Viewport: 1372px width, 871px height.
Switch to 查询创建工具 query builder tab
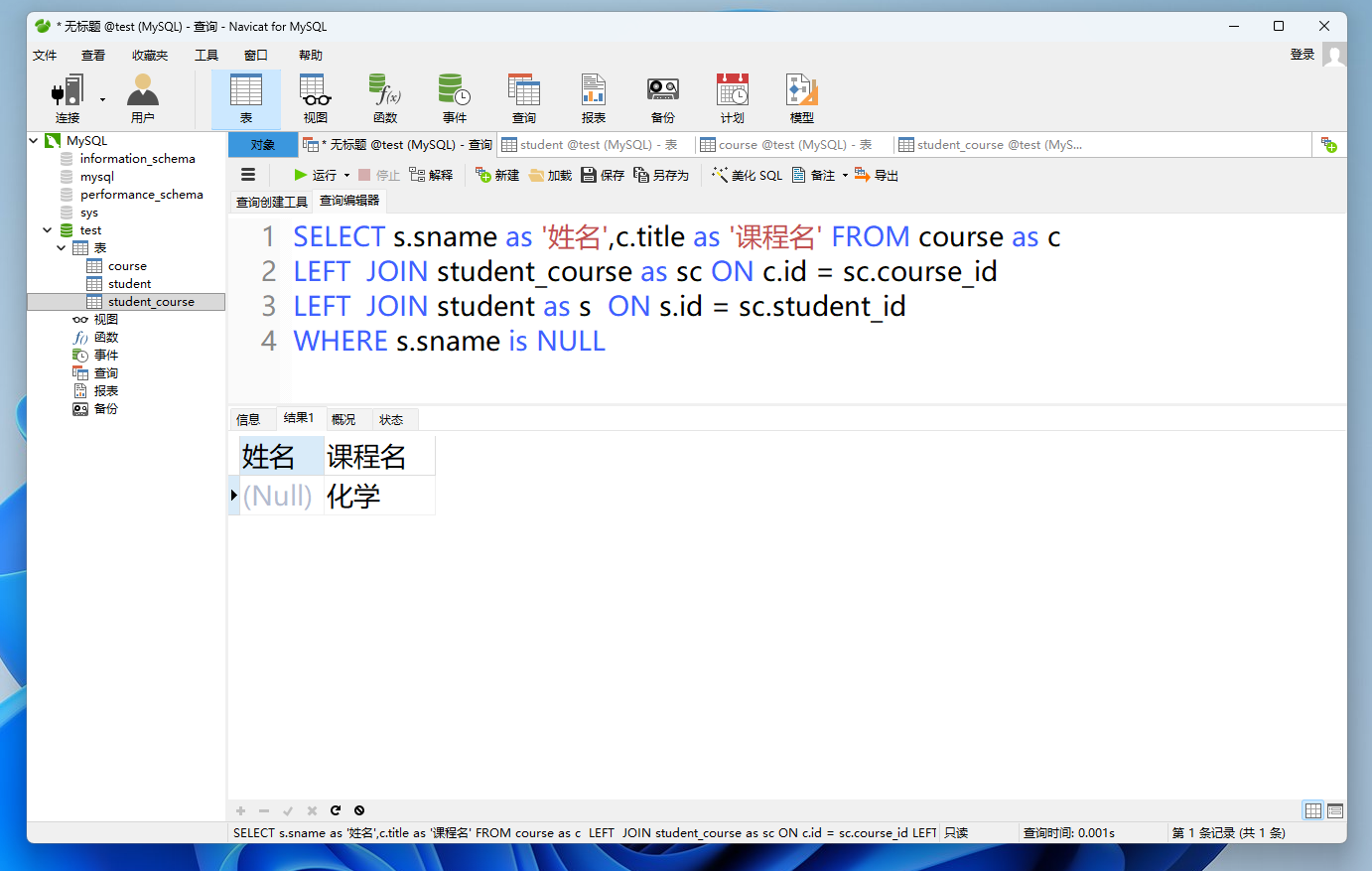[272, 202]
